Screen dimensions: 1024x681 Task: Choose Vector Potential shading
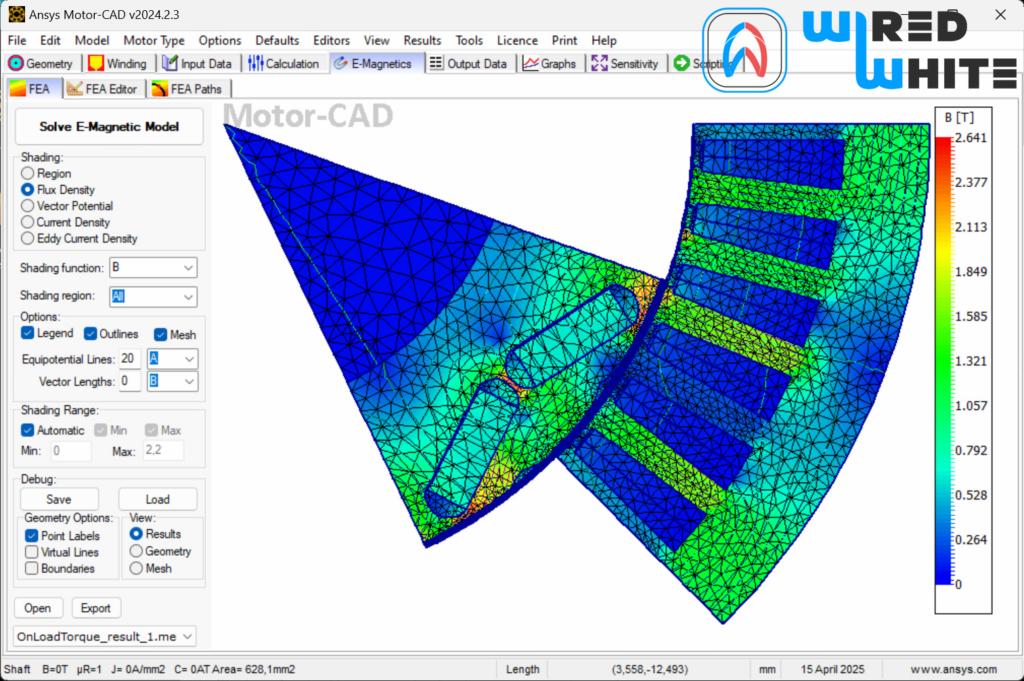tap(27, 206)
